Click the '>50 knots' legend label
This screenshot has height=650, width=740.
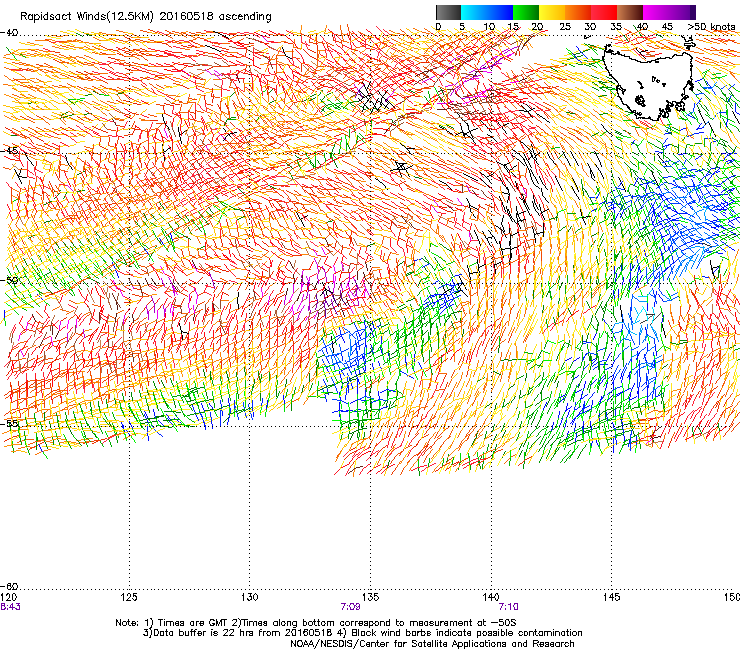point(711,27)
